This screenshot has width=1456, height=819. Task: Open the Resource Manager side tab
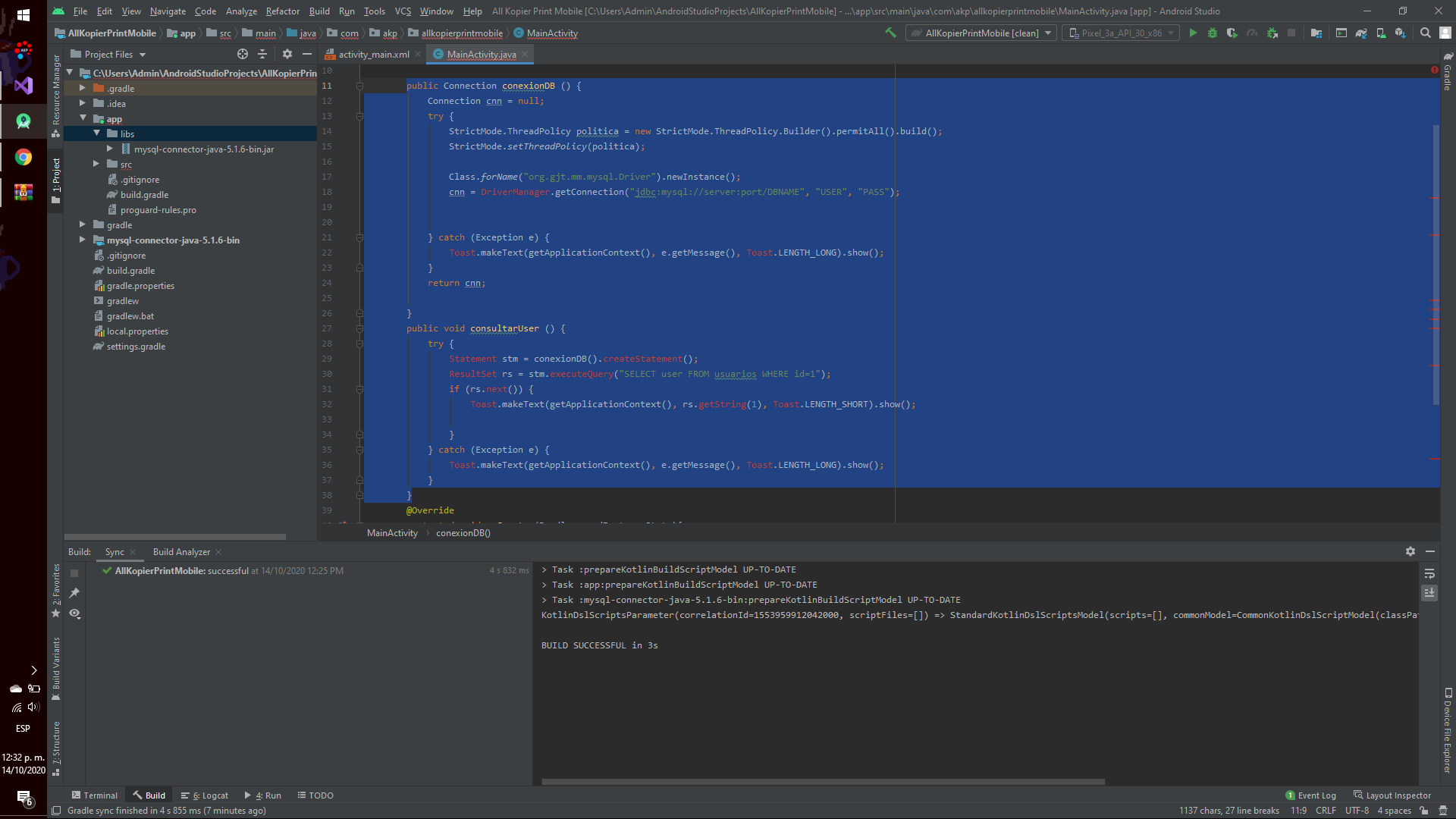pos(56,95)
